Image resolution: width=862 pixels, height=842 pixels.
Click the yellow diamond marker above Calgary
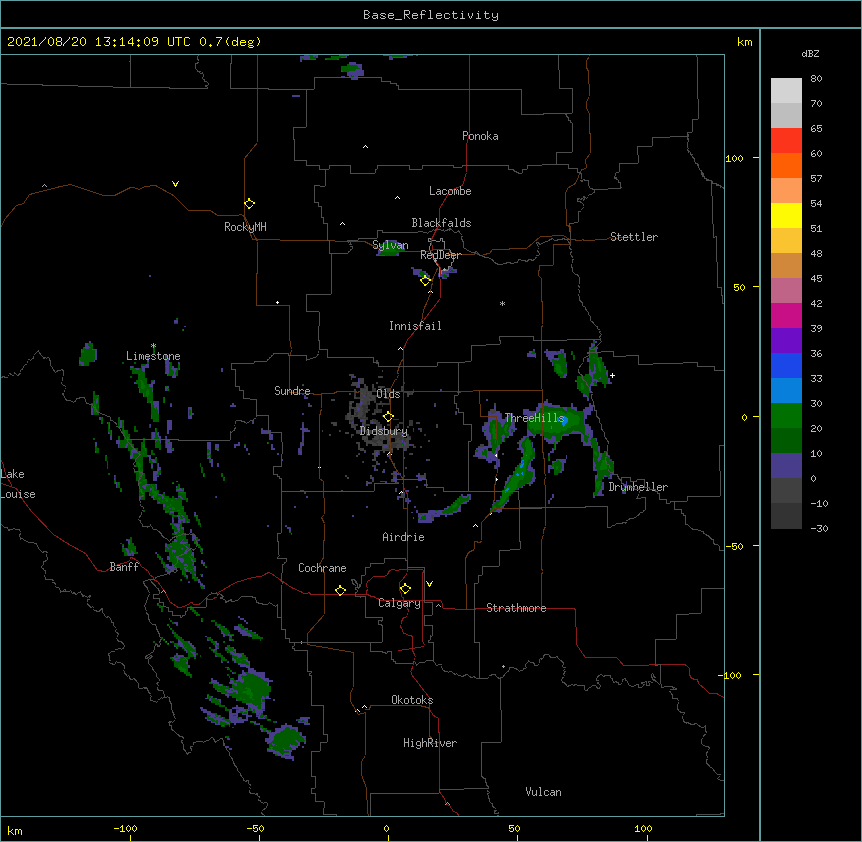pos(405,589)
